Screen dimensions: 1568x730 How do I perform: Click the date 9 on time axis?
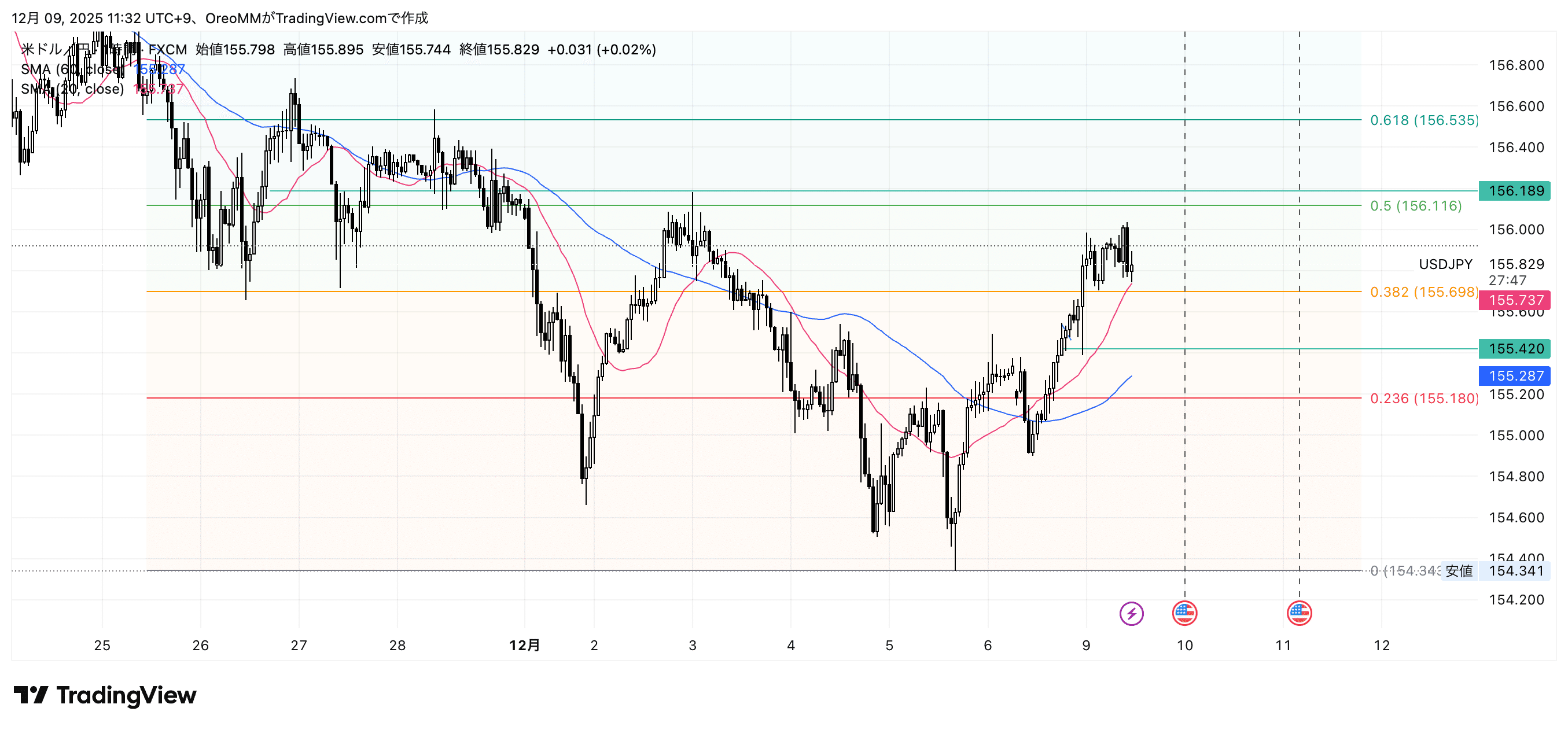point(1086,646)
